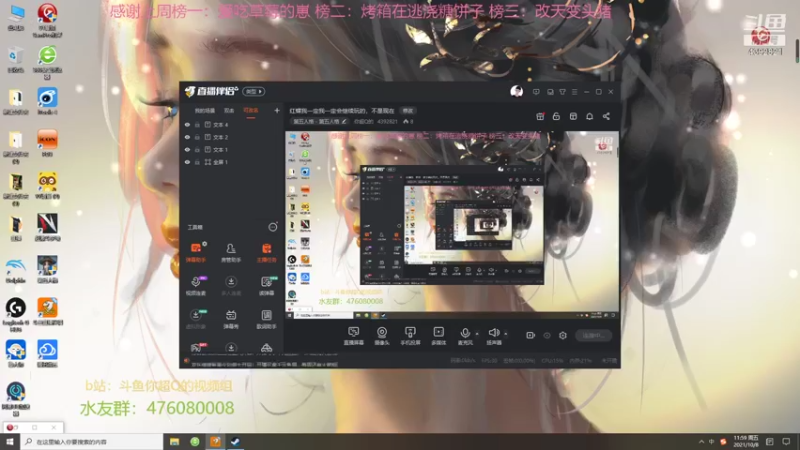Open the 弹幕助手 tool in the toolbox
The height and width of the screenshot is (450, 800).
tap(196, 252)
